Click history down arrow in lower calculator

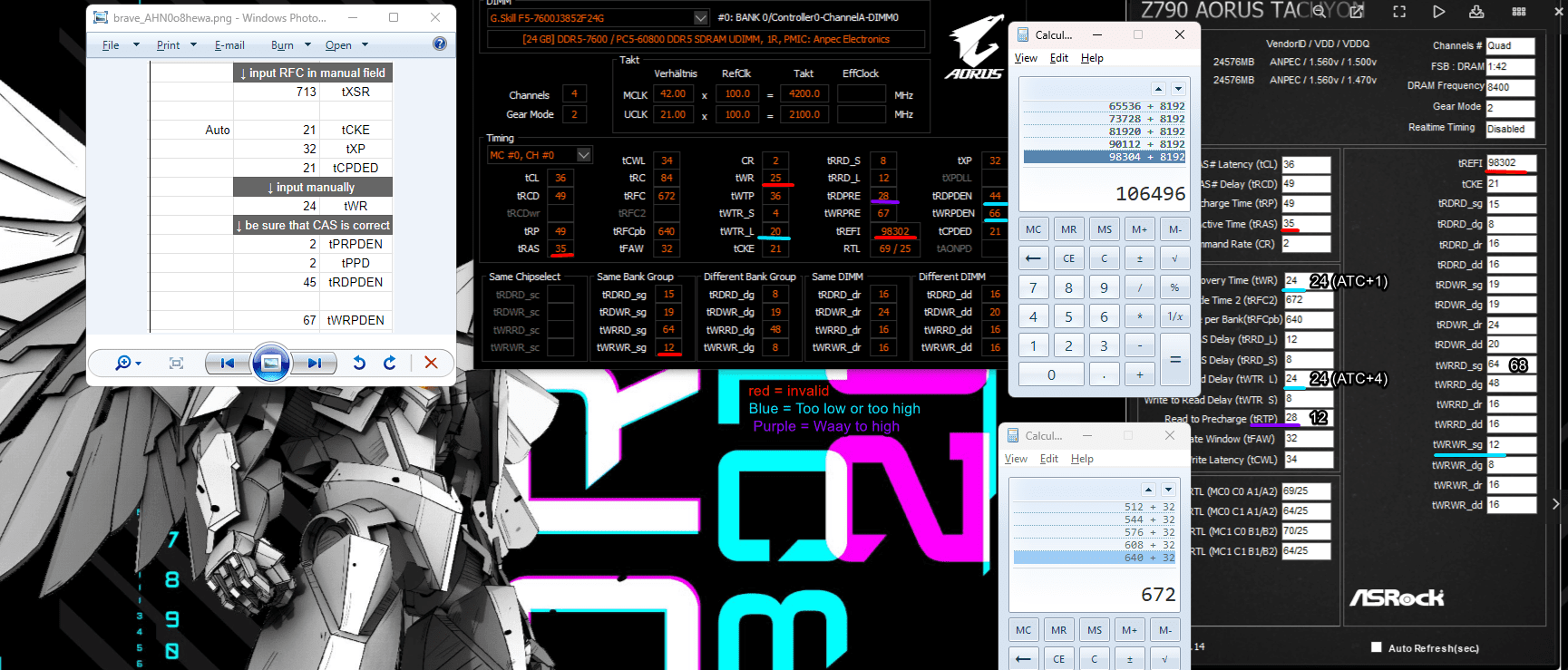(1168, 490)
